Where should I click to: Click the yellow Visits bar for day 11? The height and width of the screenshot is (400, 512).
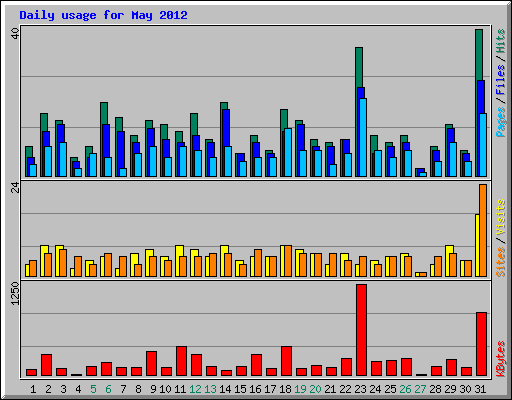[x=179, y=251]
